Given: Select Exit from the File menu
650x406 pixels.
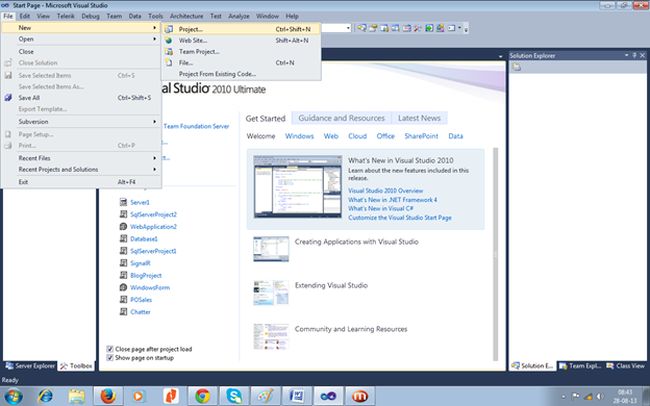Looking at the screenshot, I should 24,182.
